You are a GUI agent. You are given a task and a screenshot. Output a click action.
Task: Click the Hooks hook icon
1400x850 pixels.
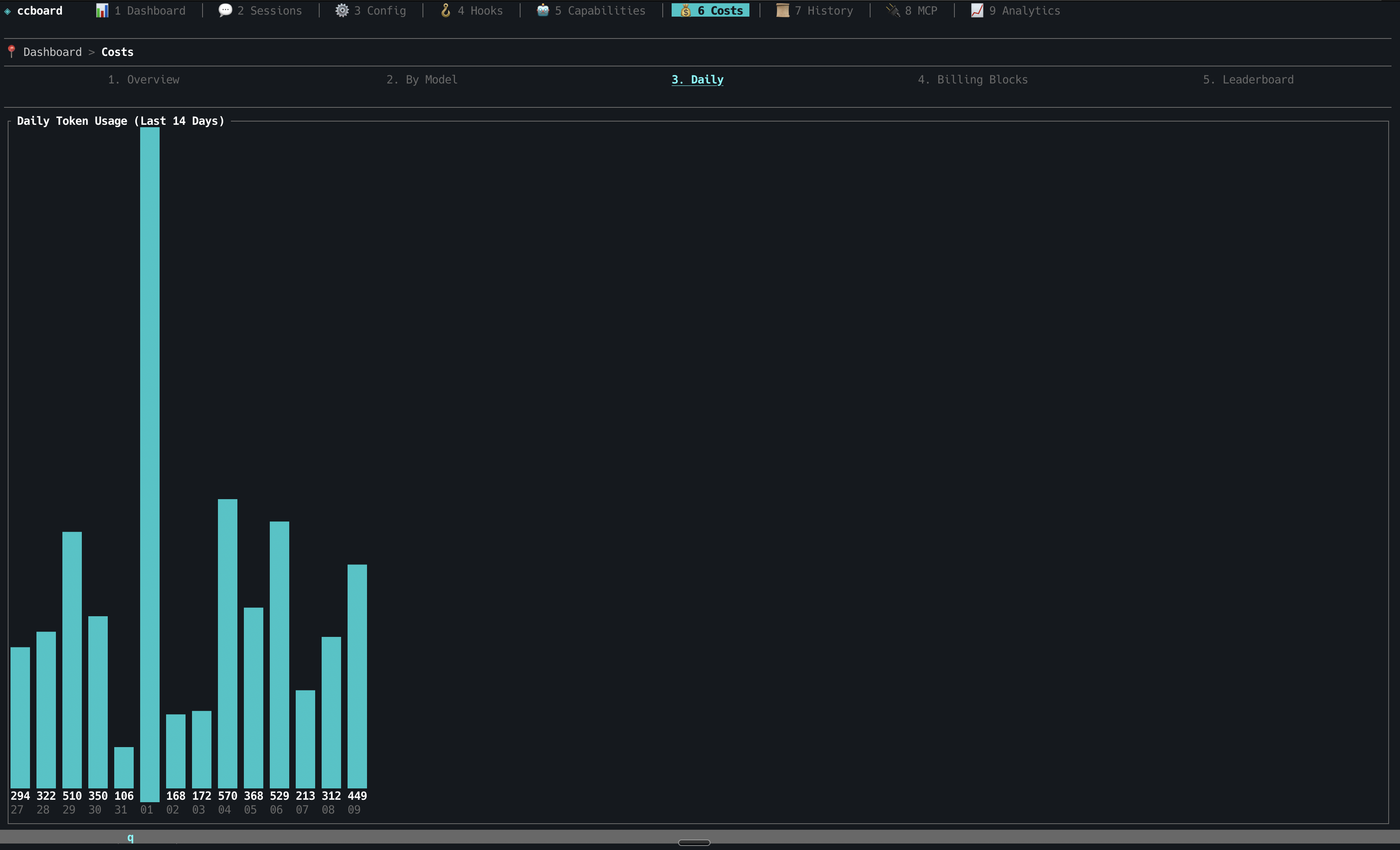446,11
